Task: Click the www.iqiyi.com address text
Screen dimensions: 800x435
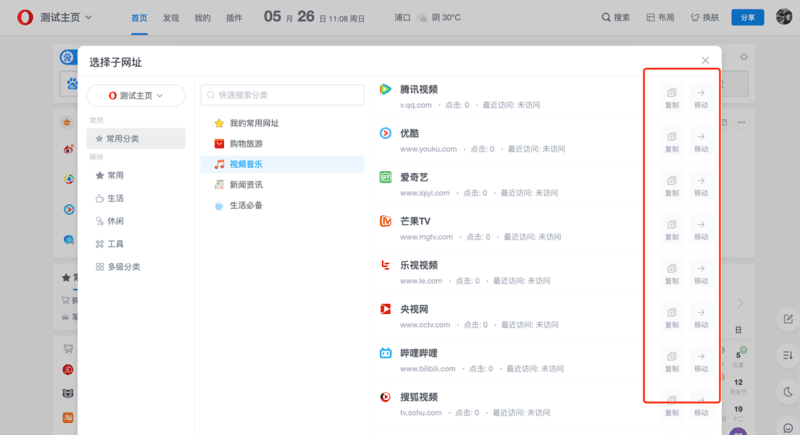Action: 425,193
